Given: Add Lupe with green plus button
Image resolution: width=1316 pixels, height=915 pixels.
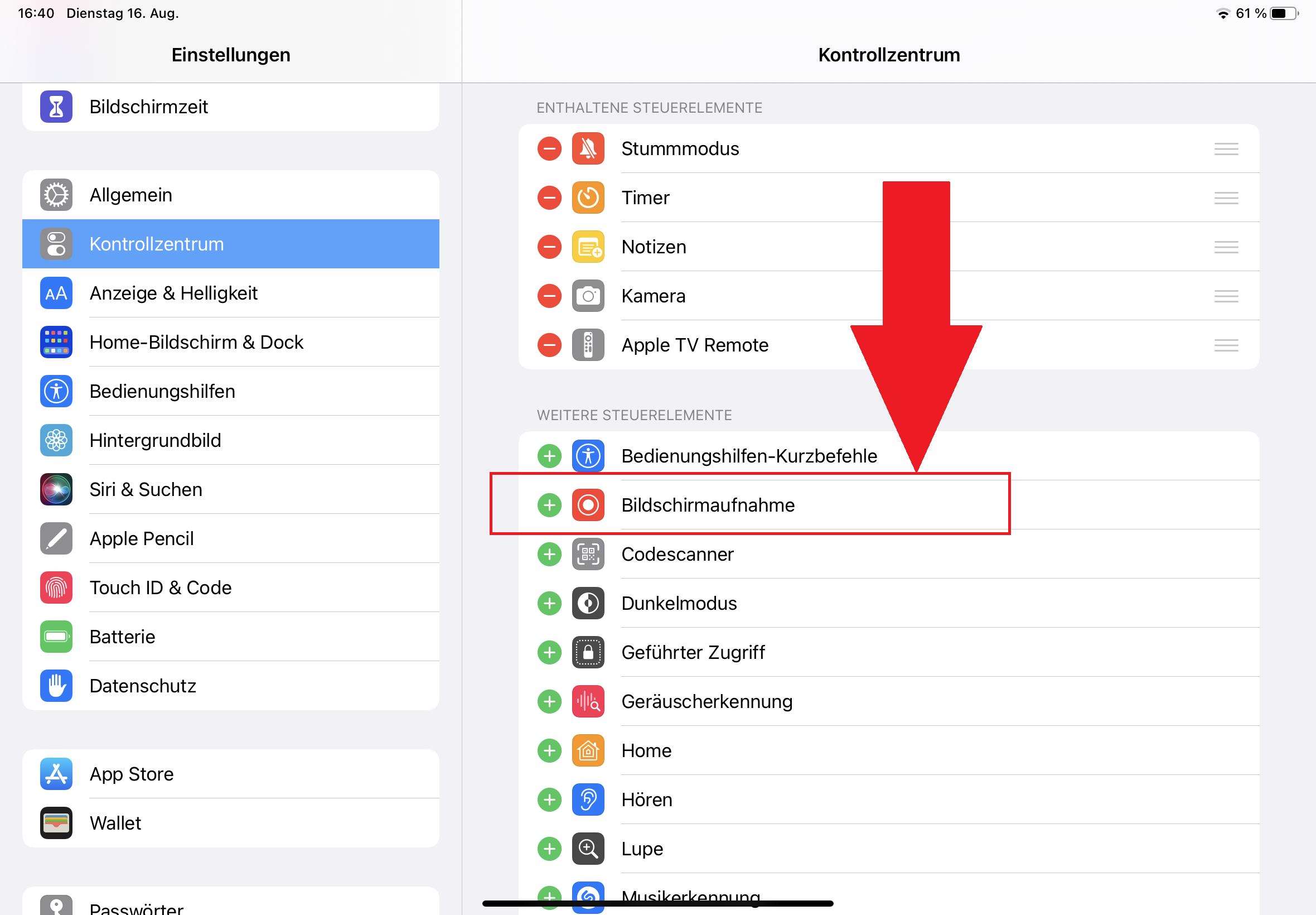Looking at the screenshot, I should 549,849.
